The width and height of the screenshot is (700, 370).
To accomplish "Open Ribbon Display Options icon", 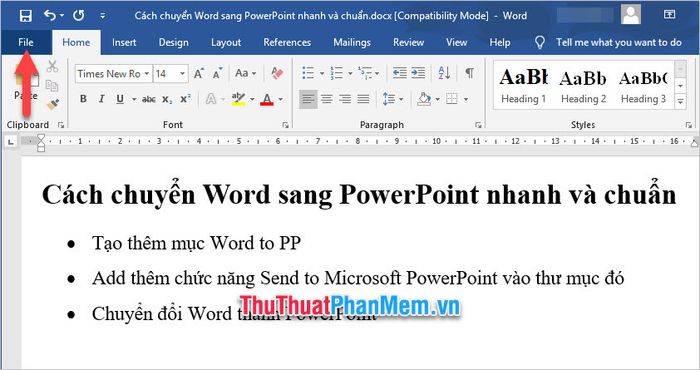I will point(669,15).
